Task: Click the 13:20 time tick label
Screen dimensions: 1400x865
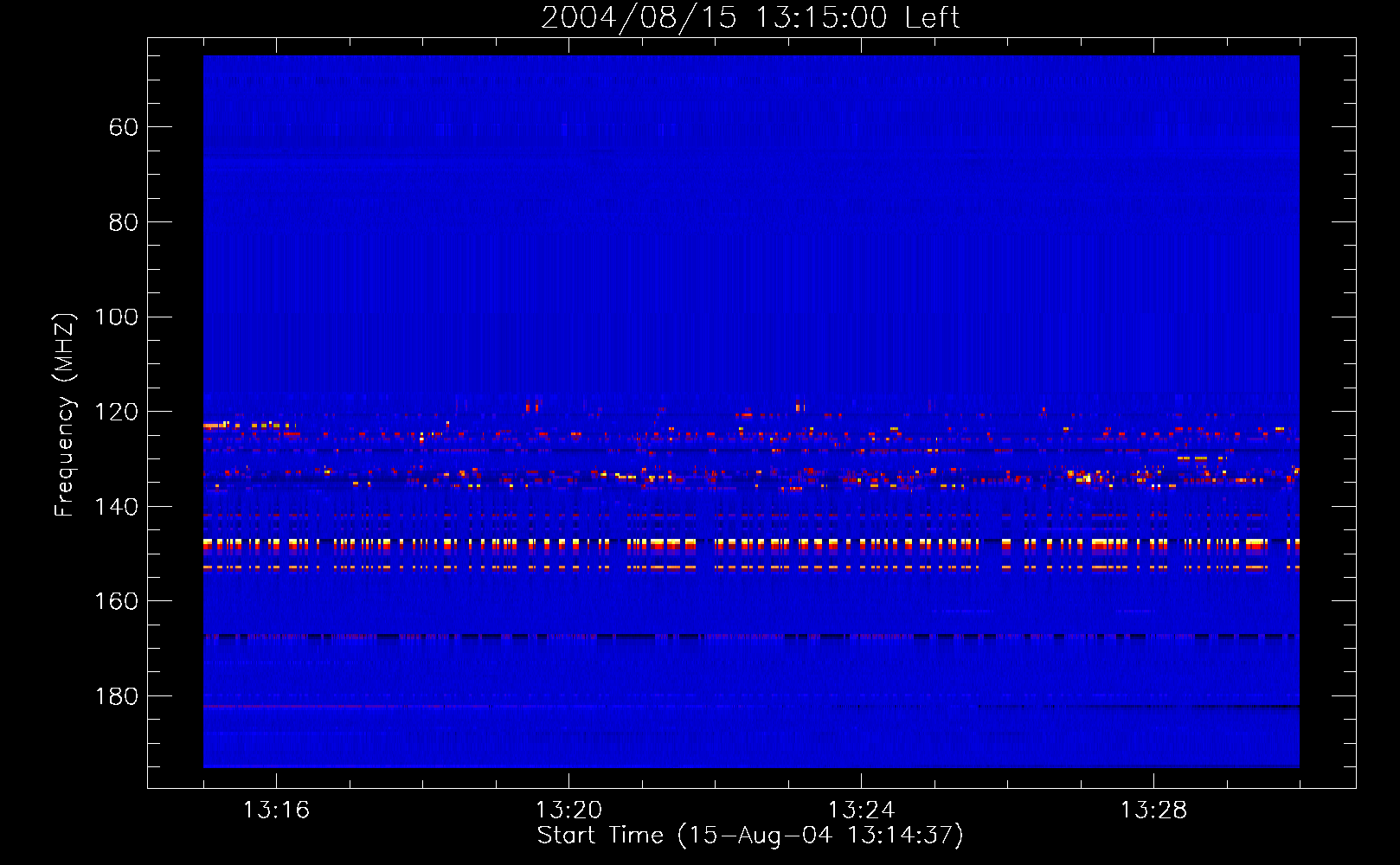Action: pos(568,811)
